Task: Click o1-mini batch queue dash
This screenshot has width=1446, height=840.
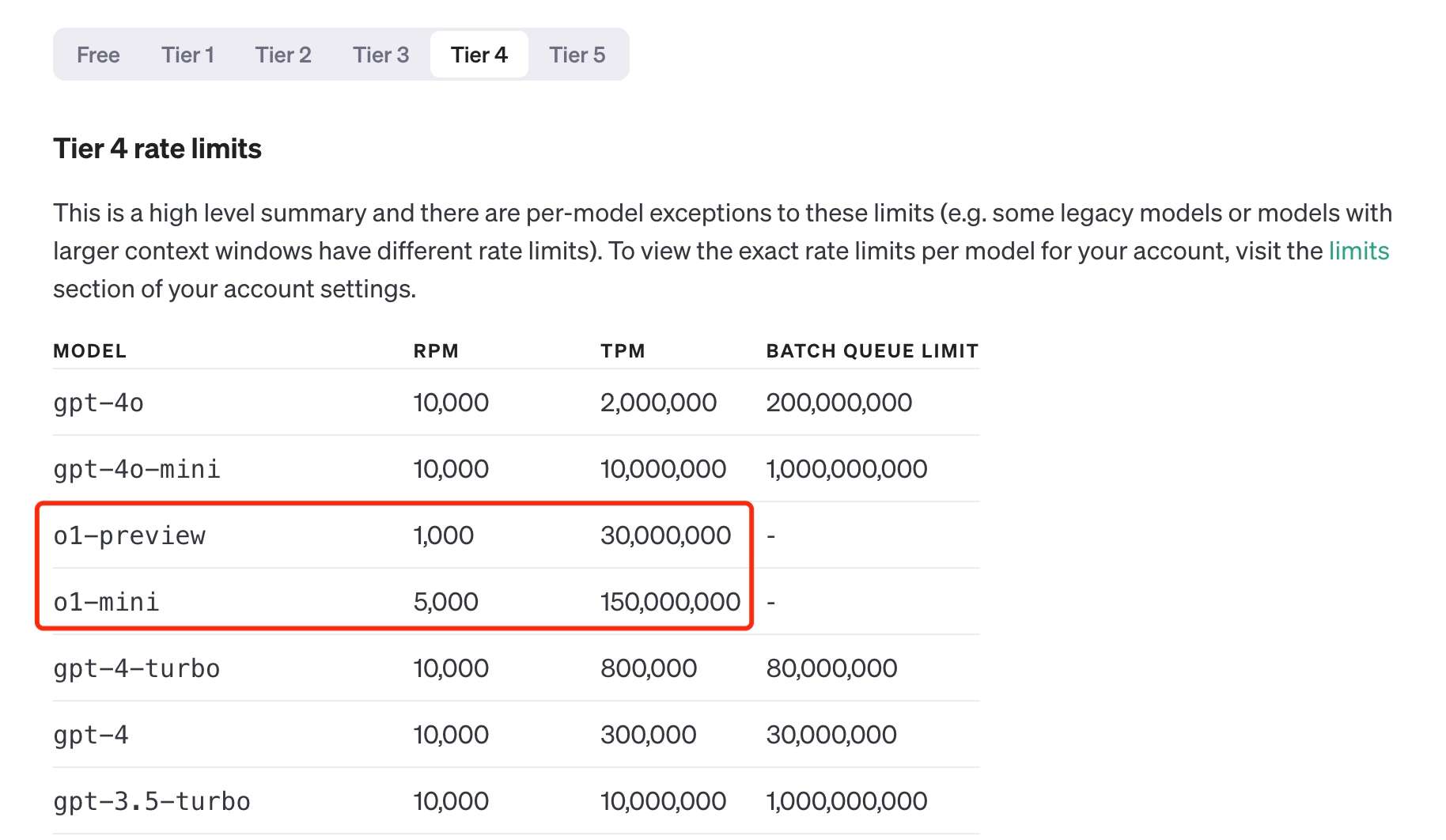Action: coord(771,603)
